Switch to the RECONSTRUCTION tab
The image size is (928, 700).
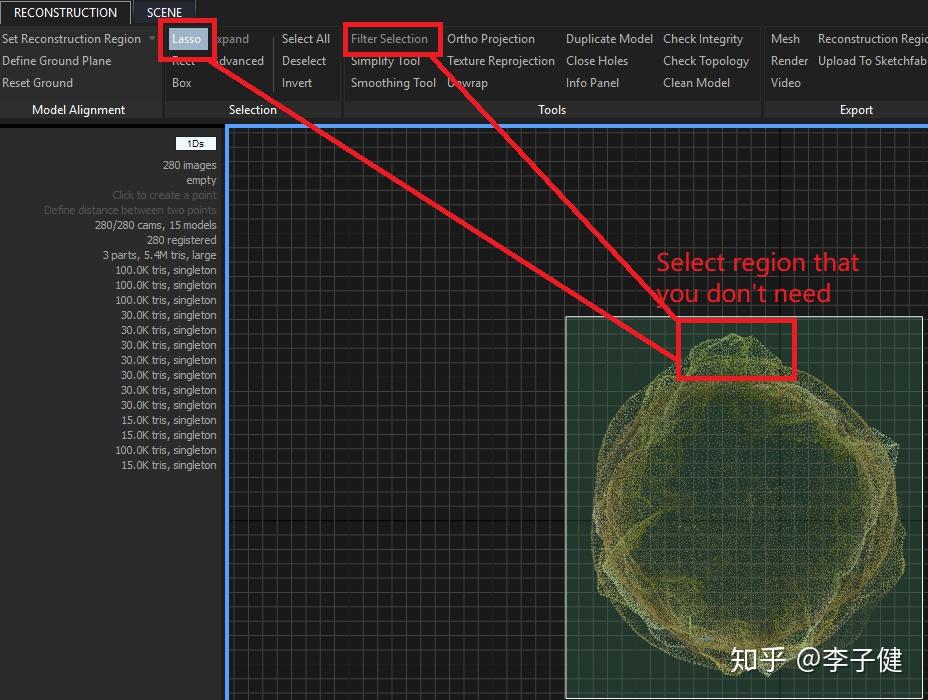point(66,13)
